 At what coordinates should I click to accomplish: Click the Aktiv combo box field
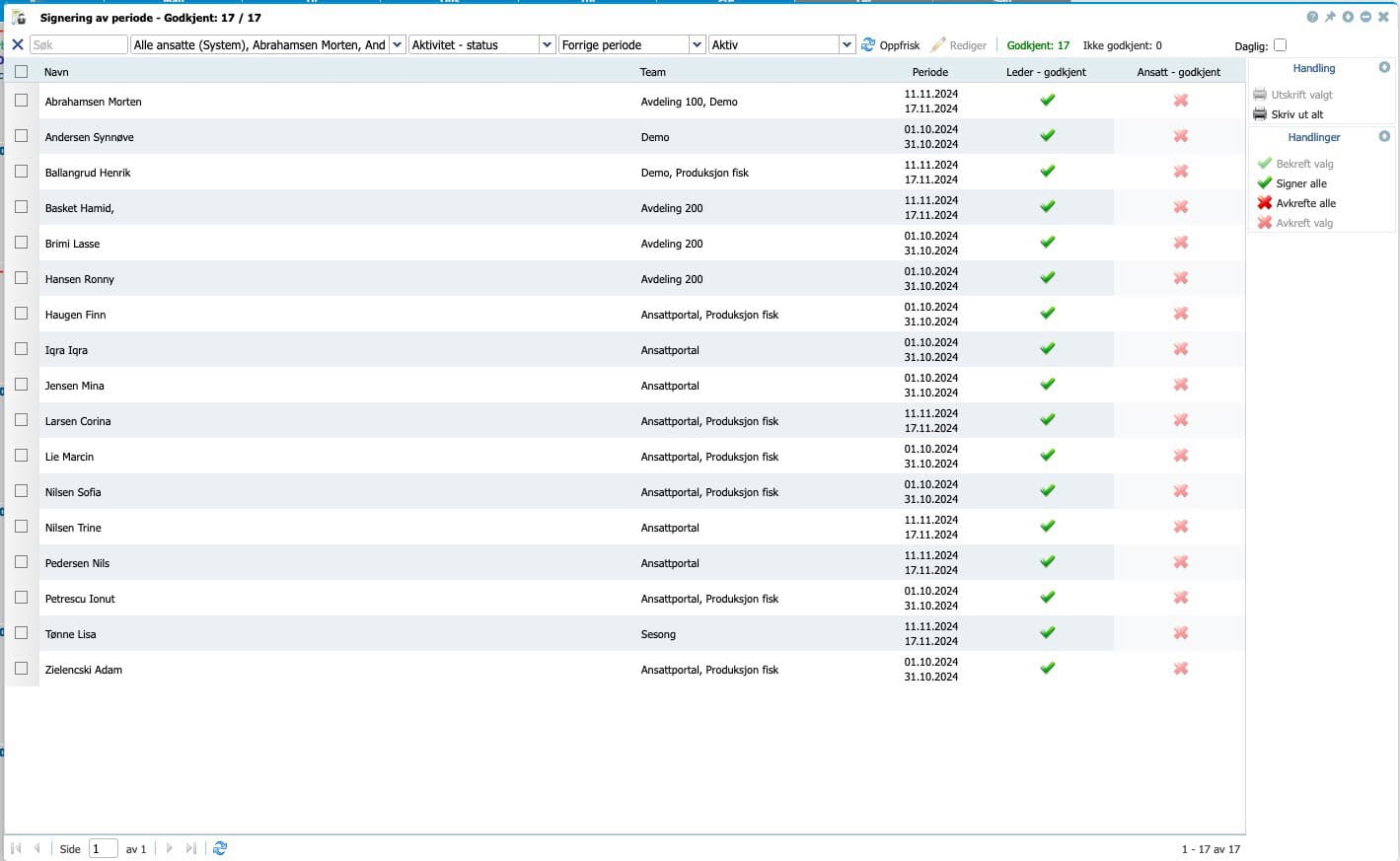pos(774,44)
